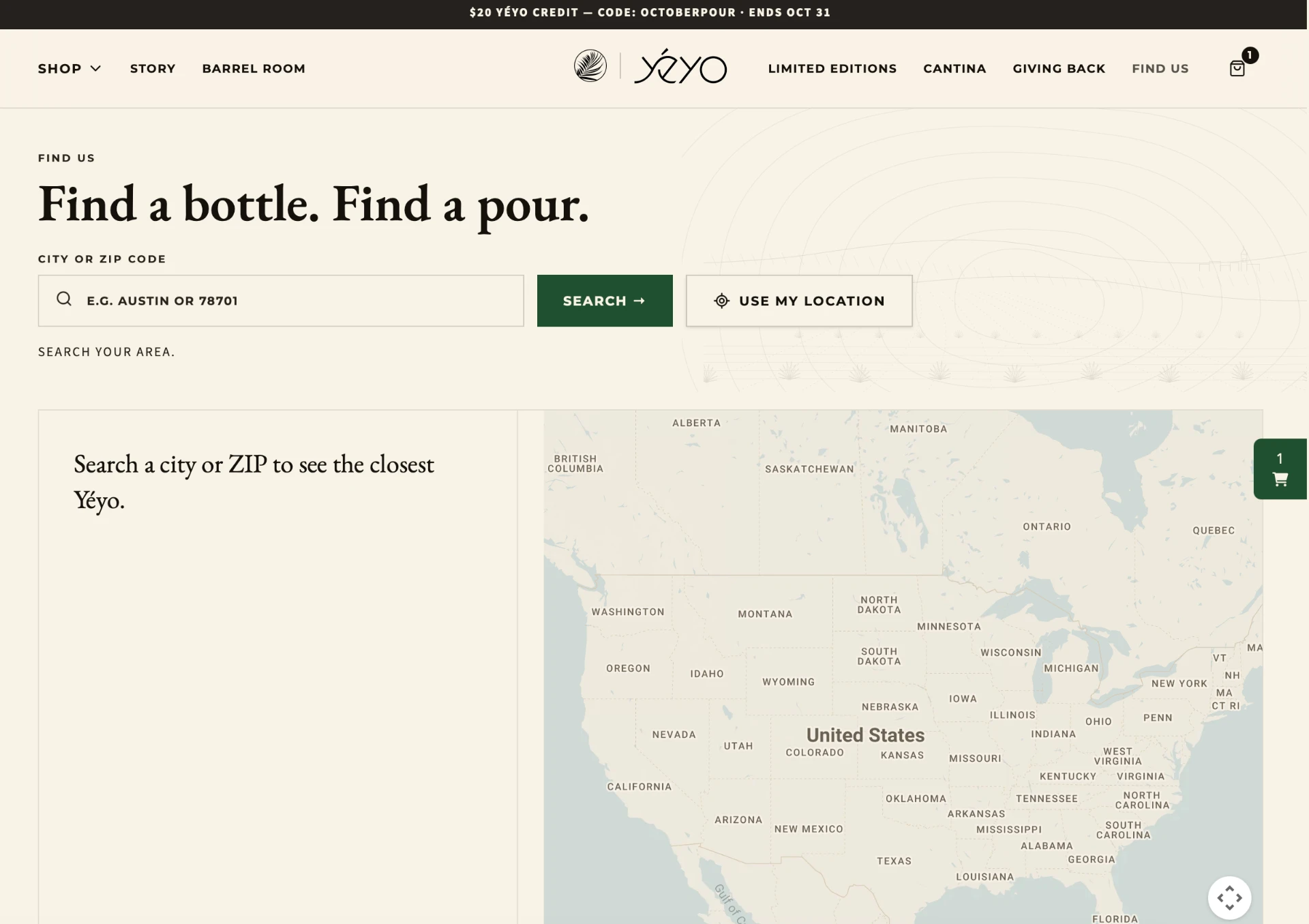Click New Mexico label on the map
Image resolution: width=1309 pixels, height=924 pixels.
[x=809, y=829]
